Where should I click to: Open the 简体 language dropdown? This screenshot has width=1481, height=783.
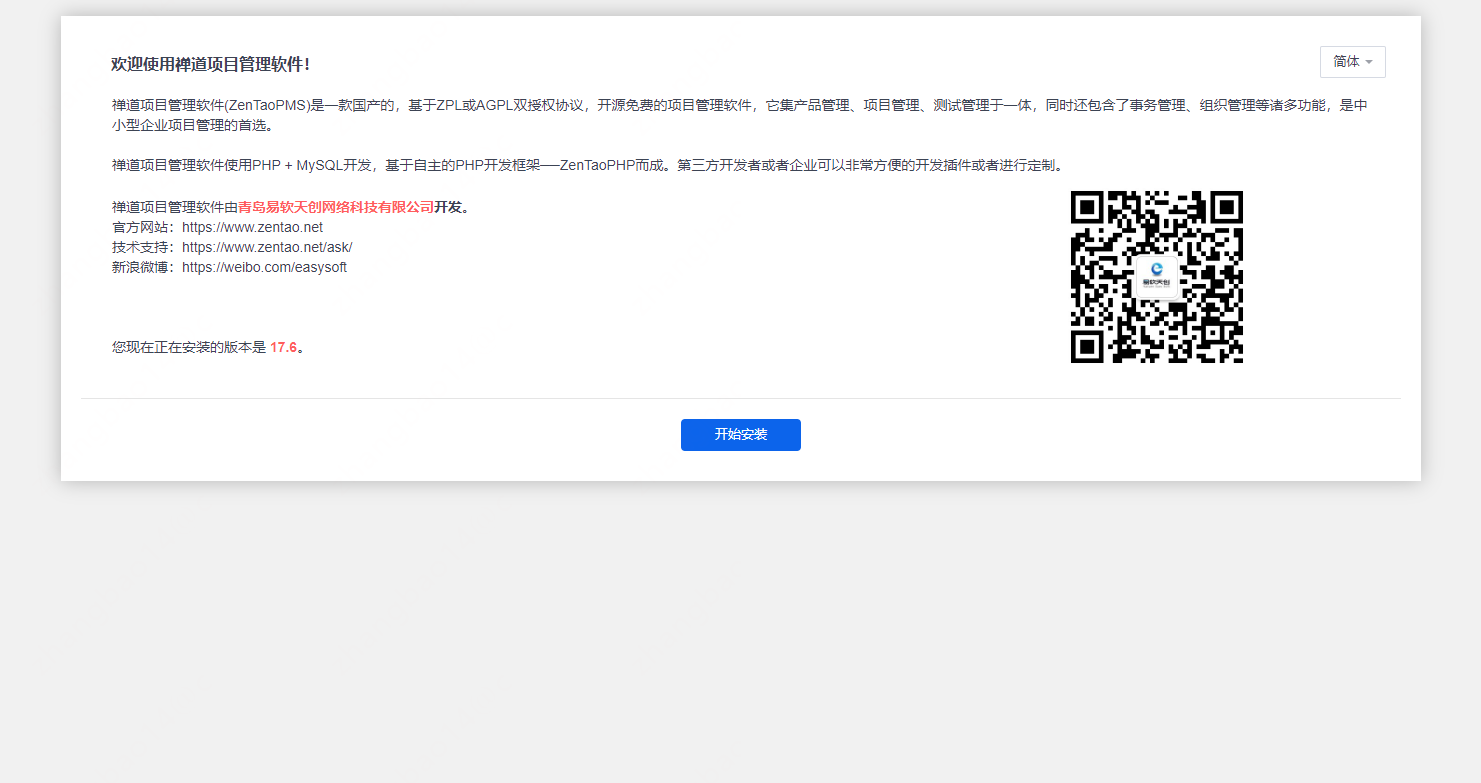(1352, 62)
